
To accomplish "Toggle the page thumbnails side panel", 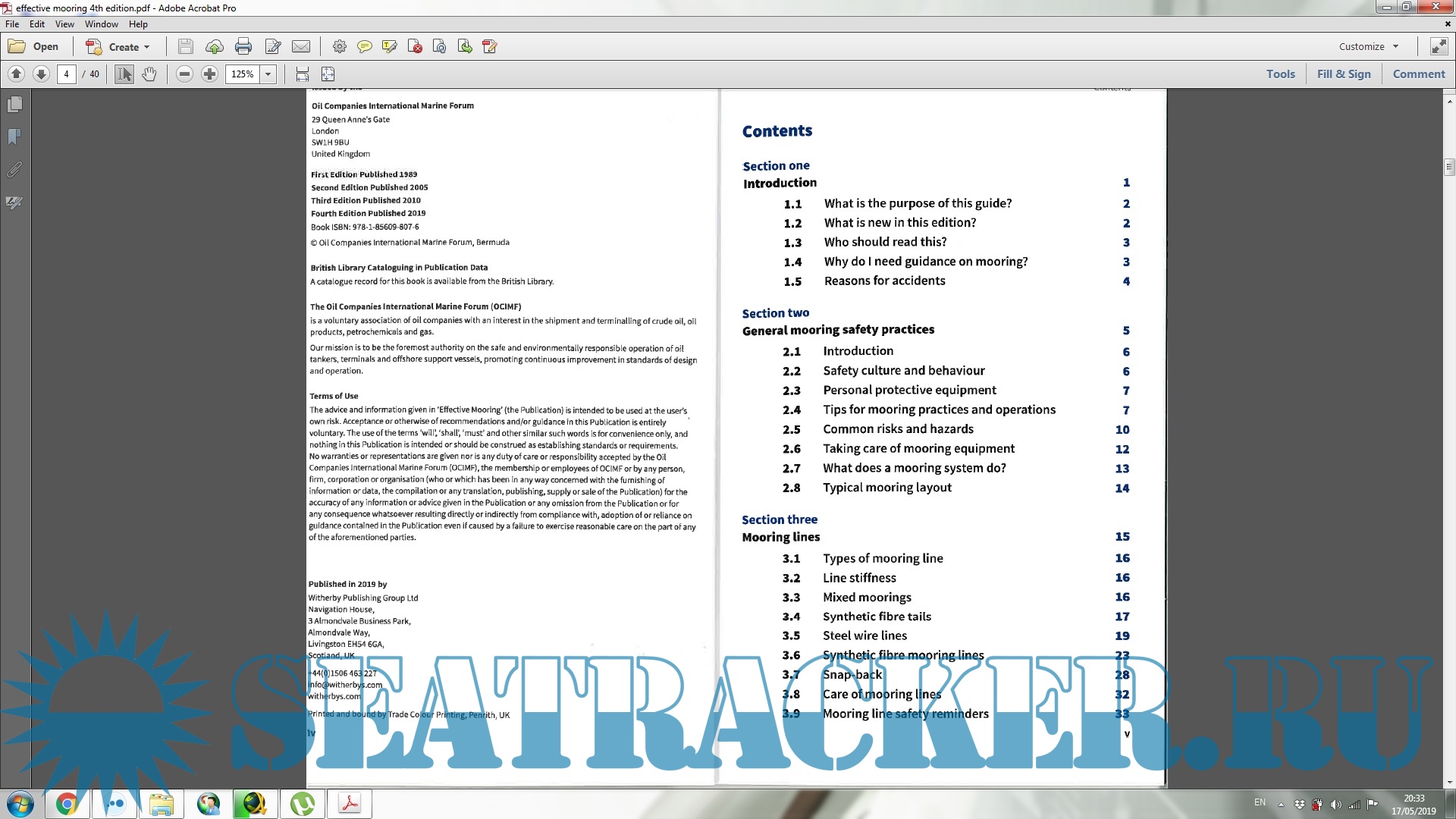I will click(14, 104).
